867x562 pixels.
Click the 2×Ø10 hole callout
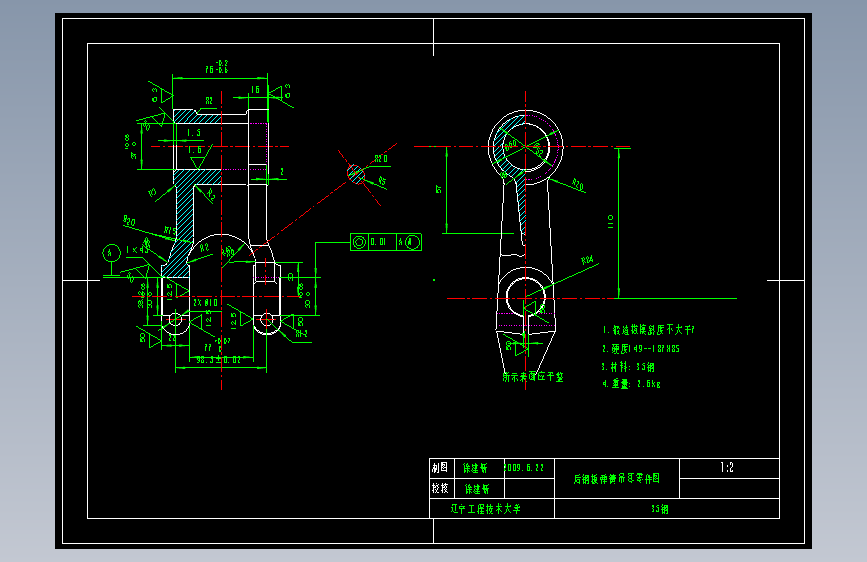coord(205,303)
